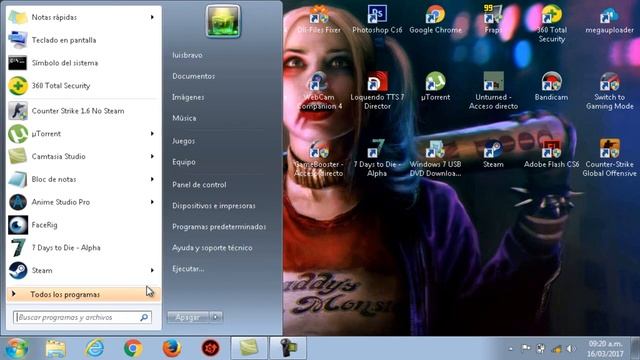The image size is (640, 360).
Task: Open µTorrent desktop shortcut
Action: click(x=436, y=87)
